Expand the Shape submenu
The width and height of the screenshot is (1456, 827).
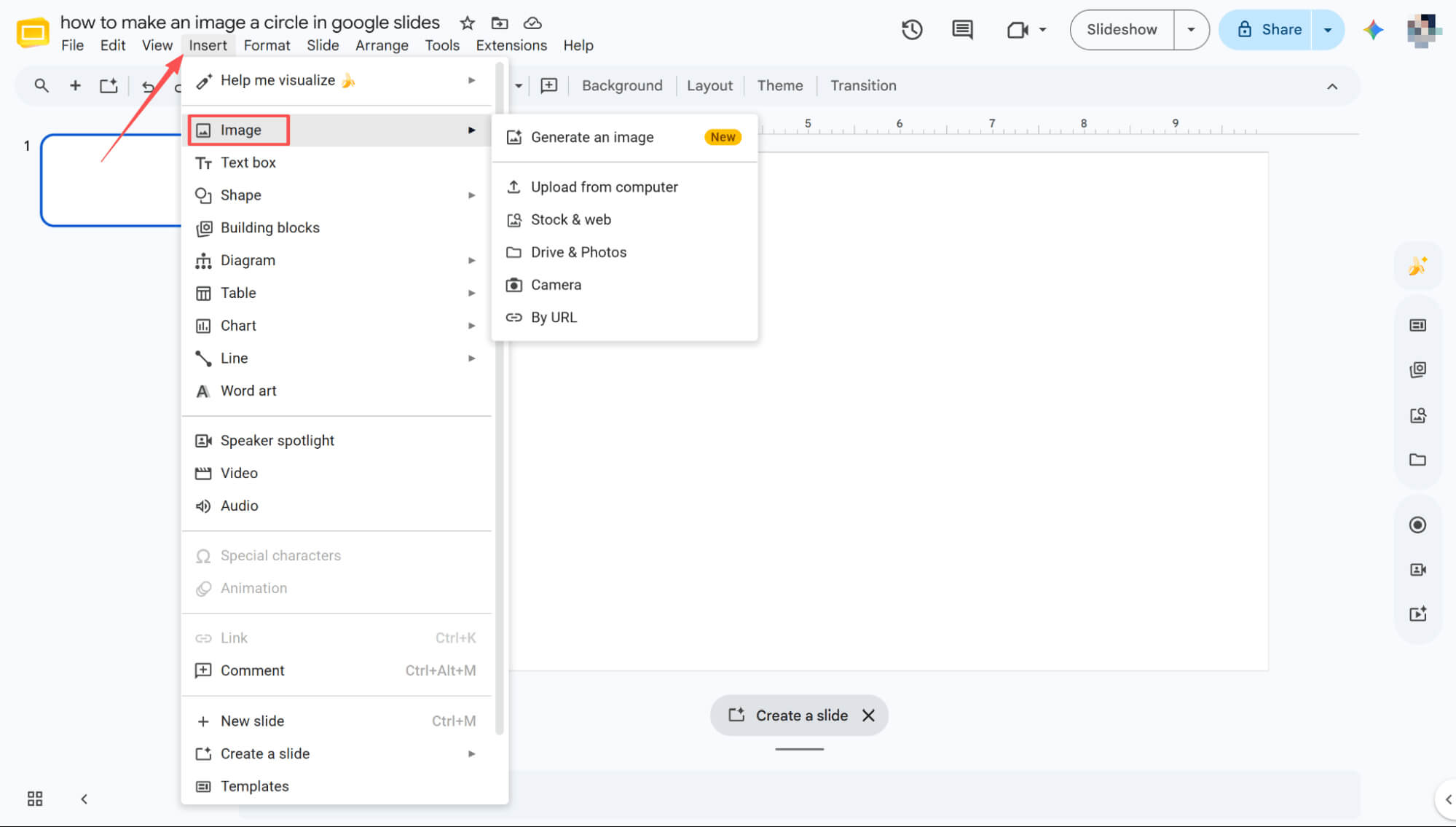[472, 195]
